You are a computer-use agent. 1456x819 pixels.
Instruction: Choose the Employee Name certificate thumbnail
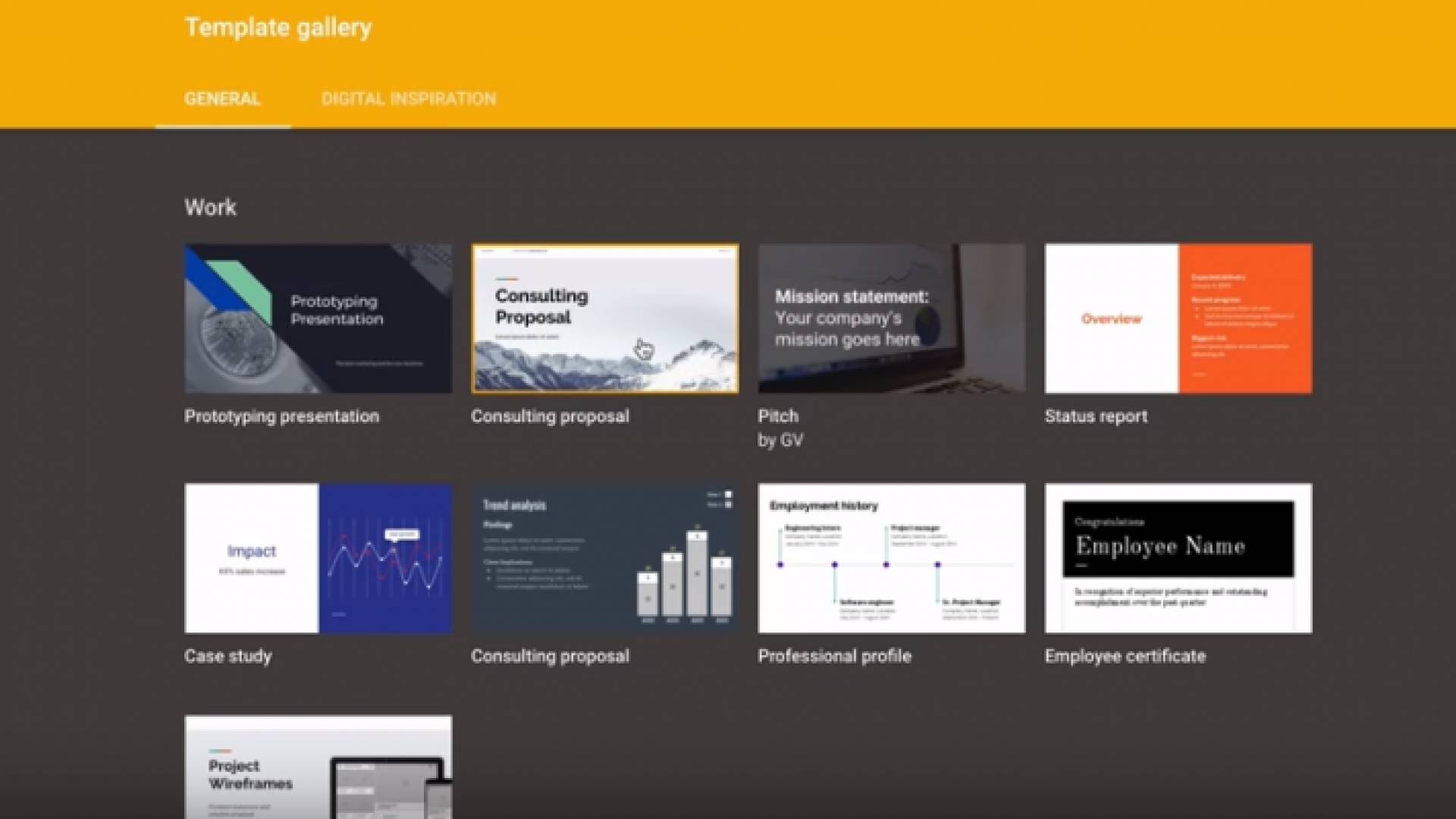pyautogui.click(x=1178, y=558)
